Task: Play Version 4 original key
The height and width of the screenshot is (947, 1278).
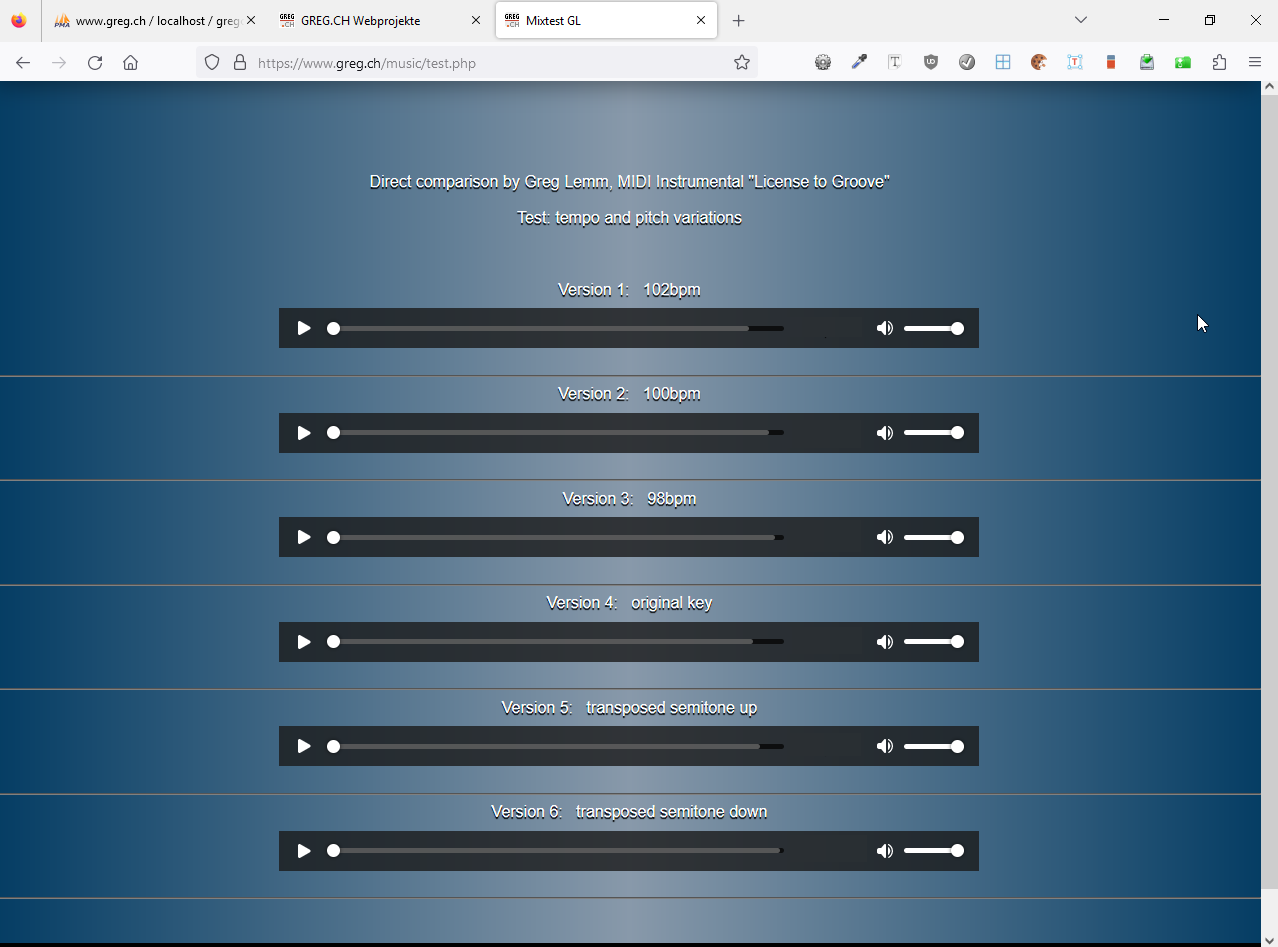Action: coord(304,642)
